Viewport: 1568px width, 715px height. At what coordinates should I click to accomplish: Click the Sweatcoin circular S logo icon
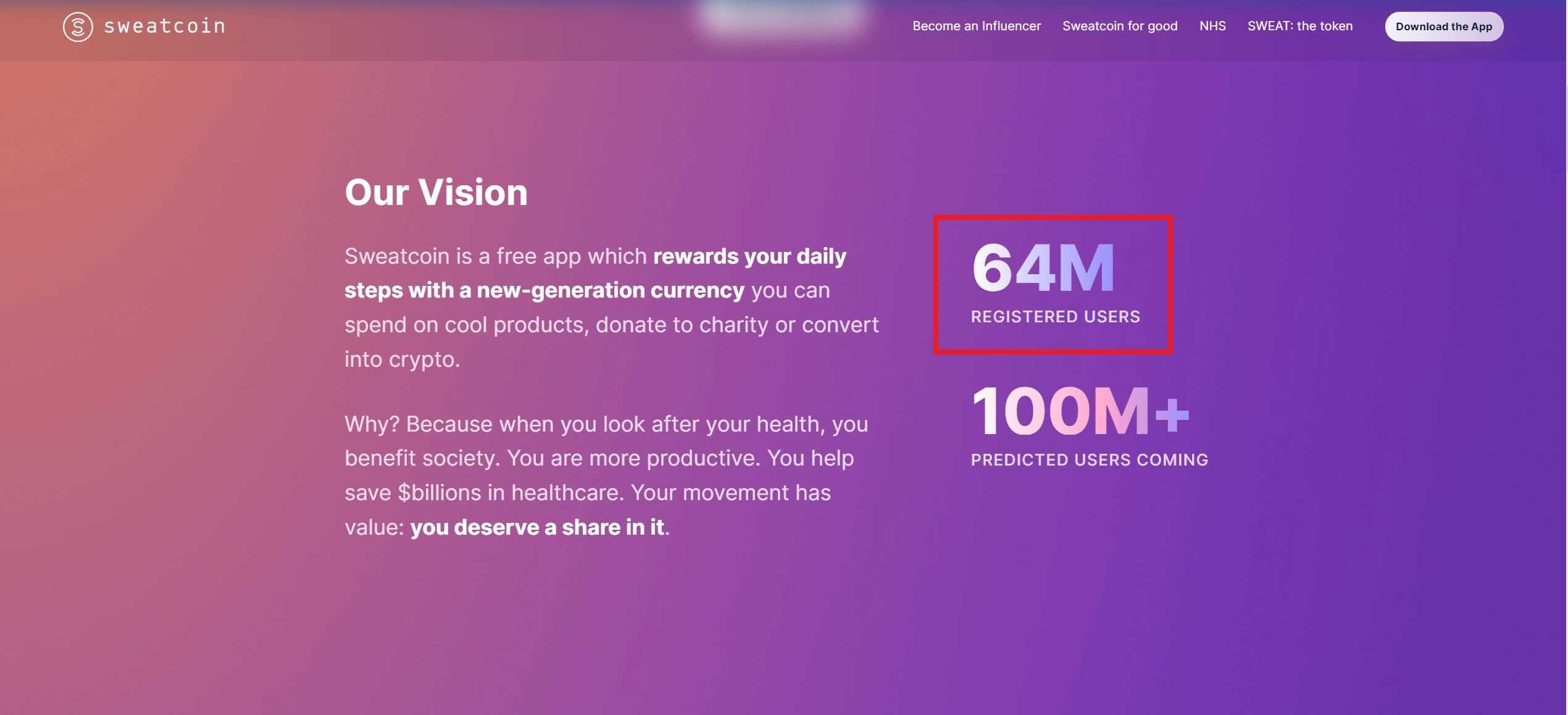click(78, 27)
